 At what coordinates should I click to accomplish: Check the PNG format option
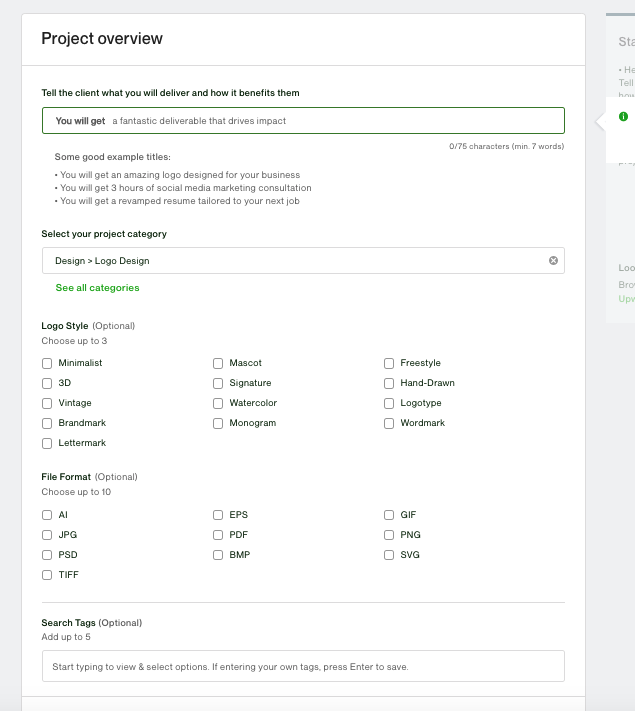pos(391,535)
